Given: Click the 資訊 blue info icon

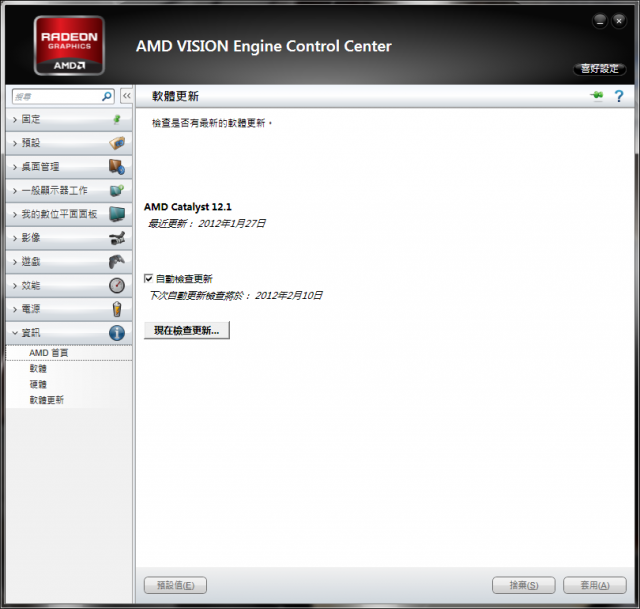Looking at the screenshot, I should point(117,333).
